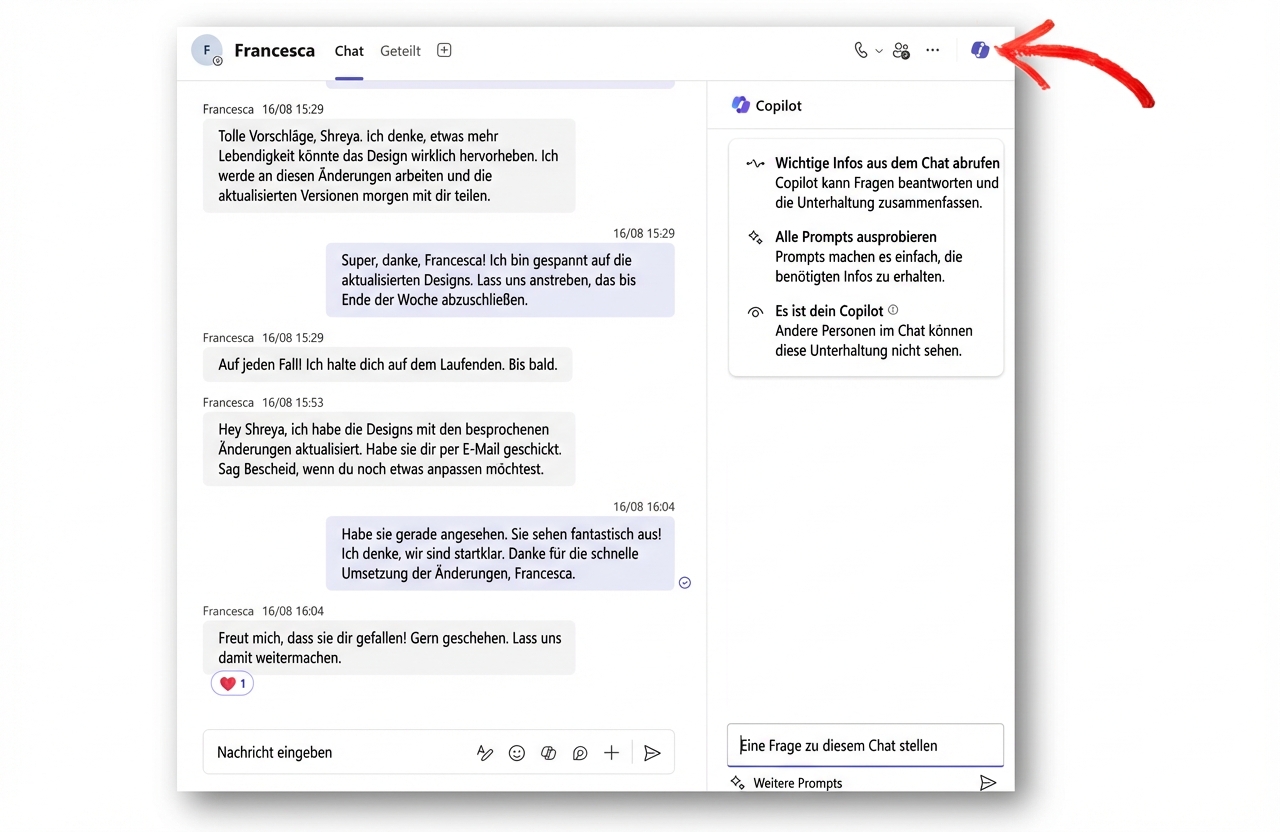
Task: Open Copilot from the top bar
Action: (979, 49)
